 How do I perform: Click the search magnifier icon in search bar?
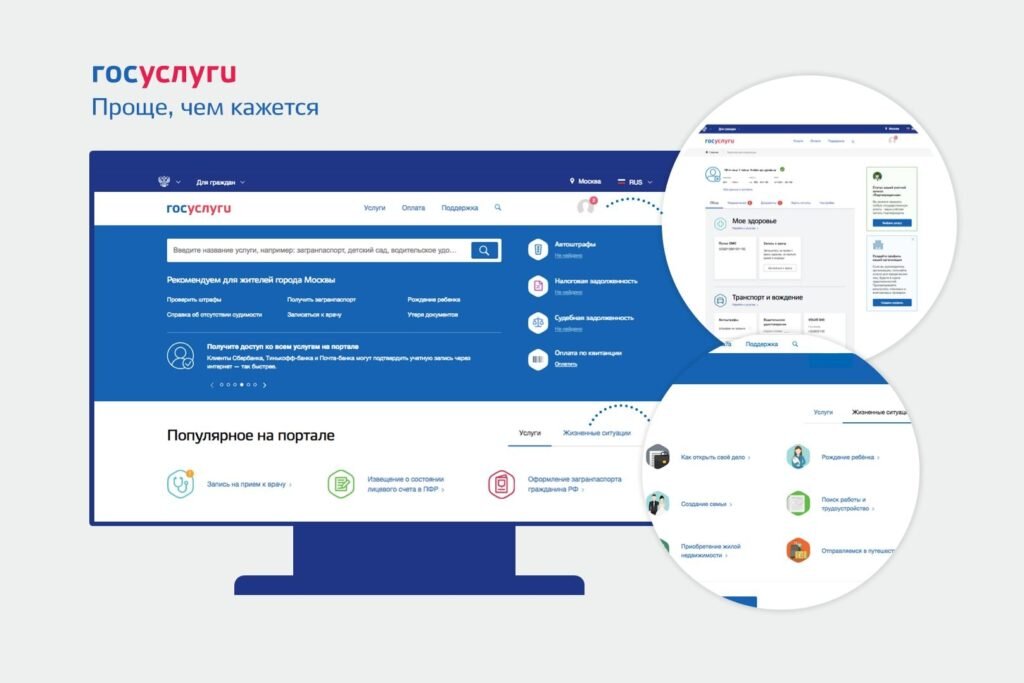click(x=484, y=250)
